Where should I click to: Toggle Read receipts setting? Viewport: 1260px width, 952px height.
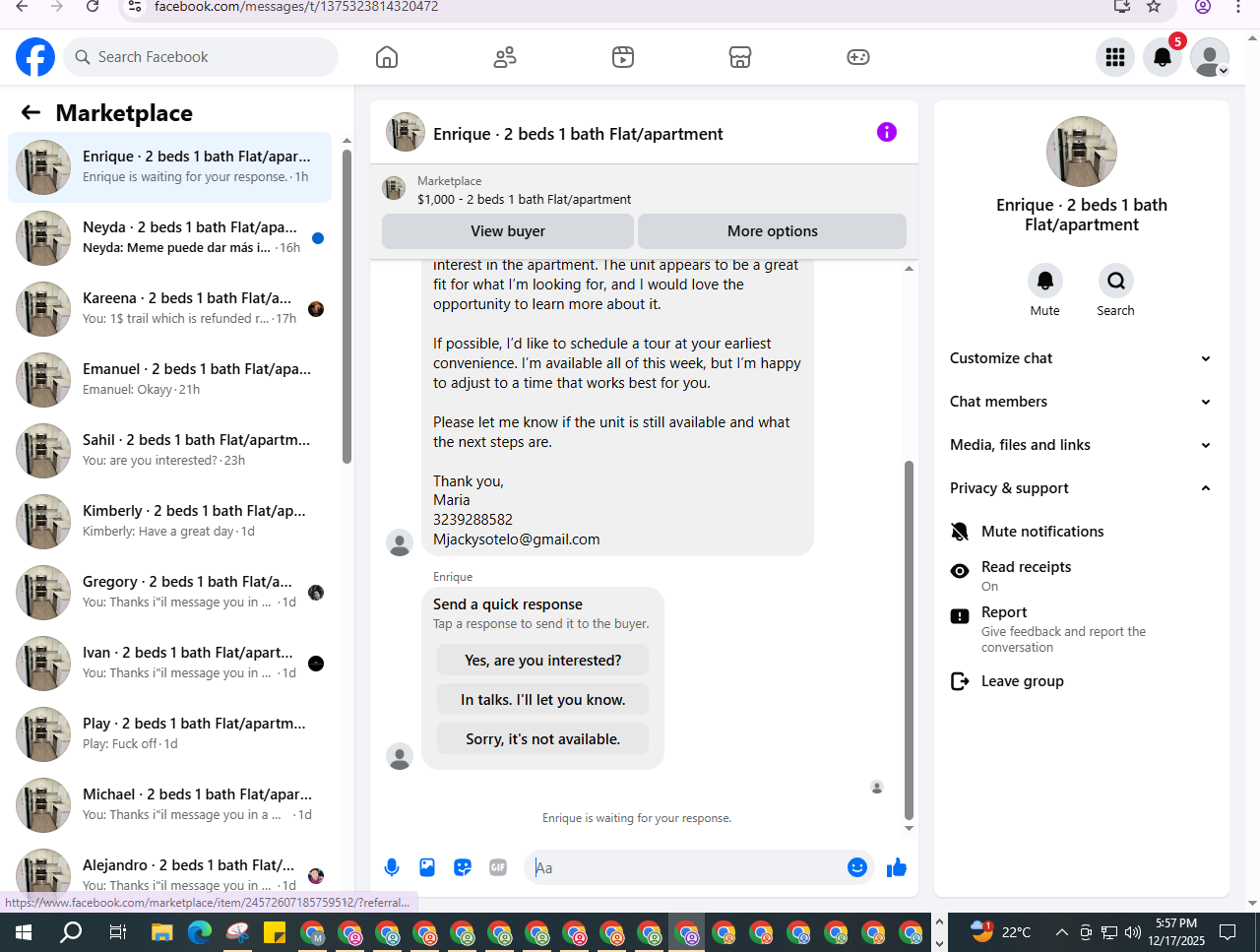[1081, 575]
